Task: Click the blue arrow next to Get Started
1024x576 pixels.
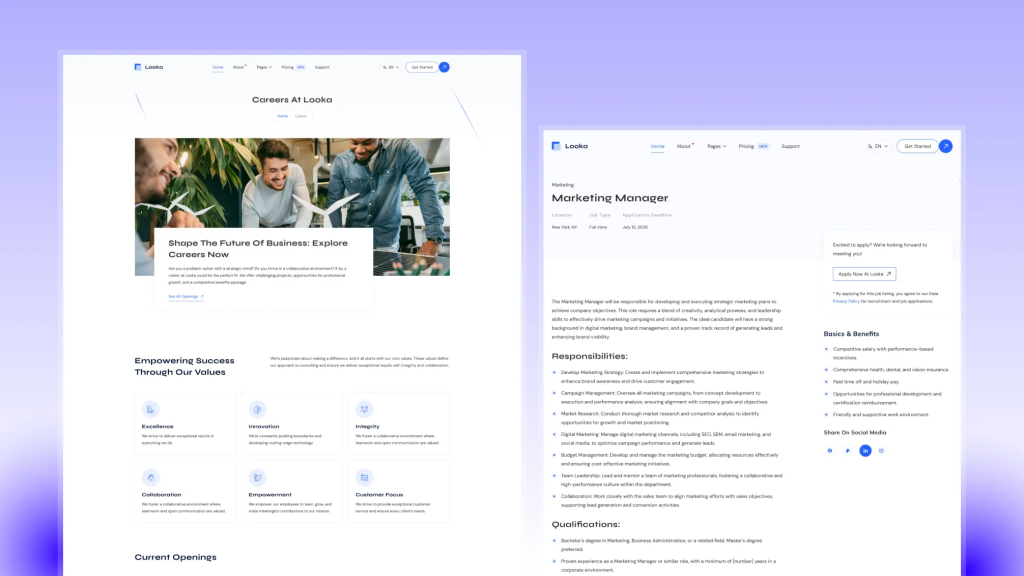Action: pyautogui.click(x=944, y=145)
